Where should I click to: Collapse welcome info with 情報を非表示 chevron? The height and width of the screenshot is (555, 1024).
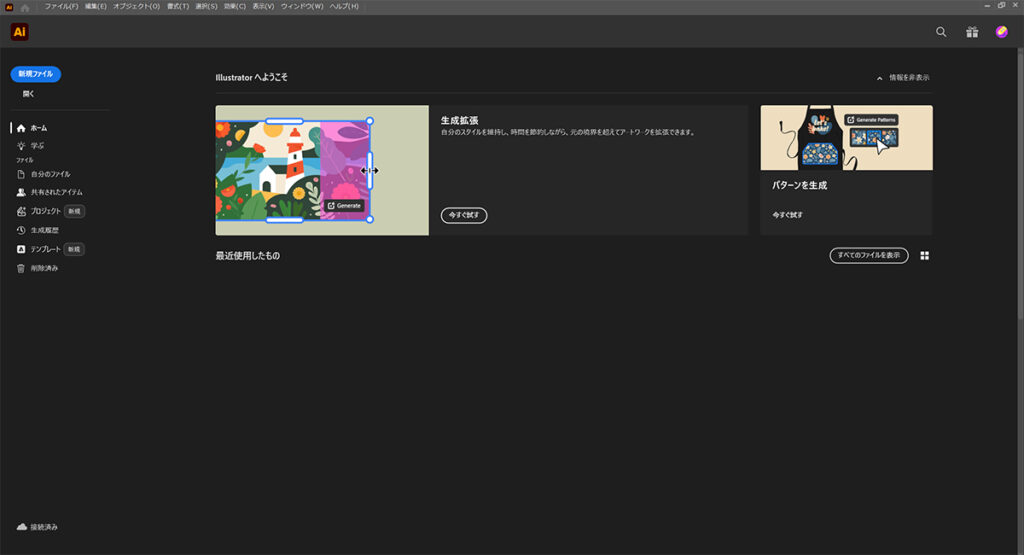(879, 78)
